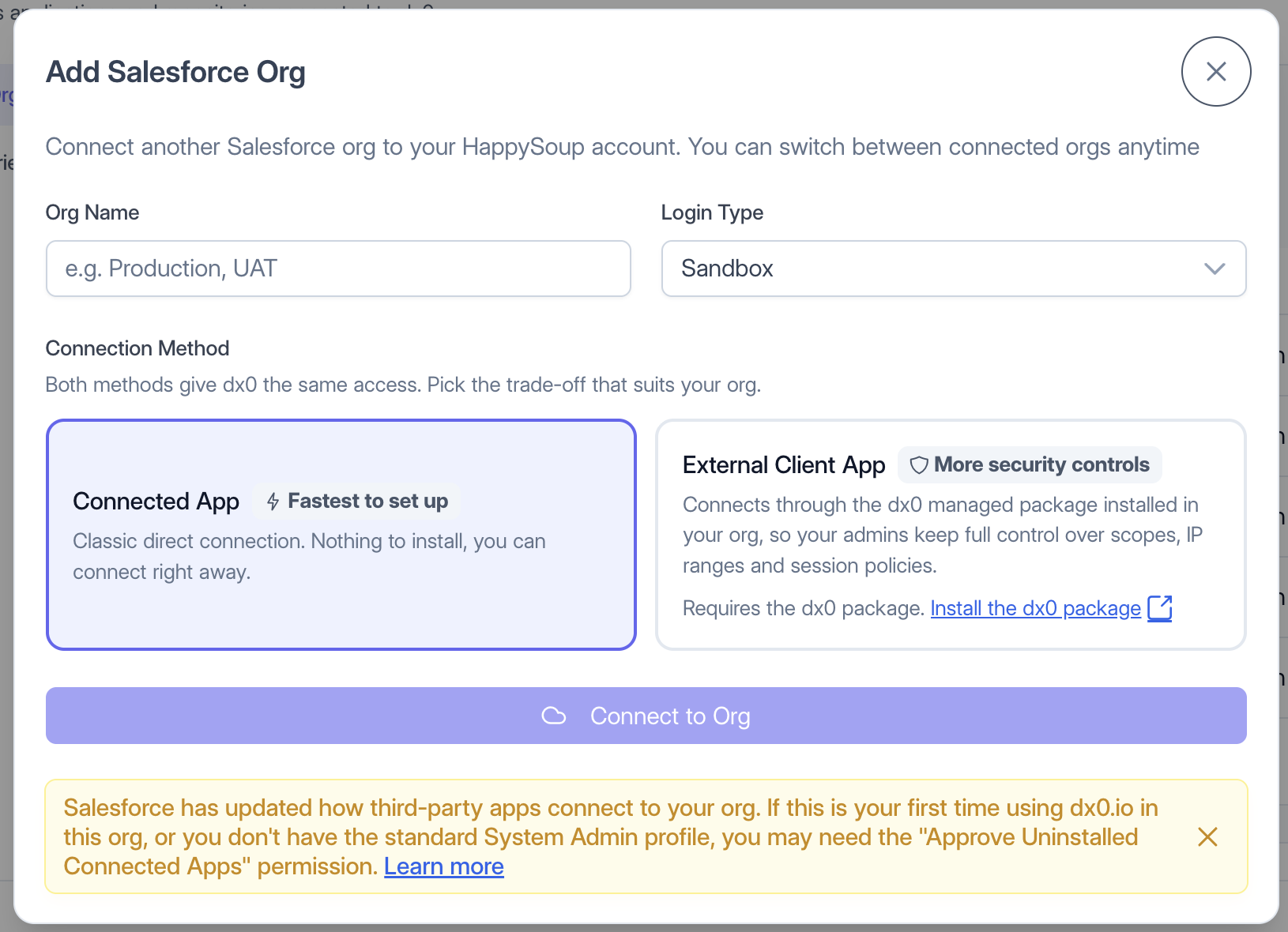This screenshot has height=932, width=1288.
Task: Click the 'Connection Method' label
Action: 137,348
